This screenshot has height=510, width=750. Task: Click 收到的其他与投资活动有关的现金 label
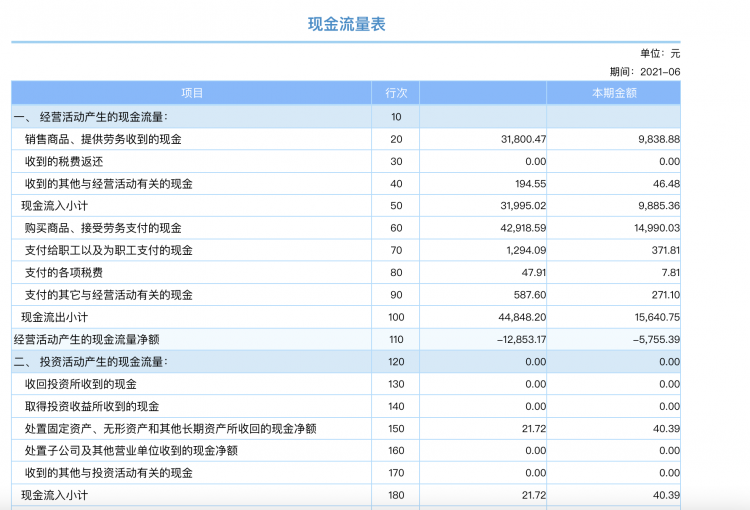coord(109,473)
